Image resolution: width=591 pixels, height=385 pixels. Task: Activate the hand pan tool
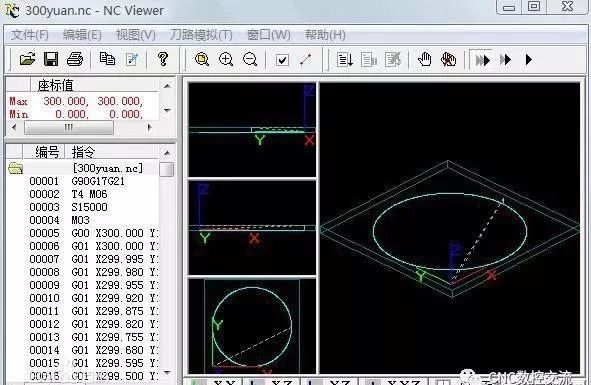click(425, 60)
